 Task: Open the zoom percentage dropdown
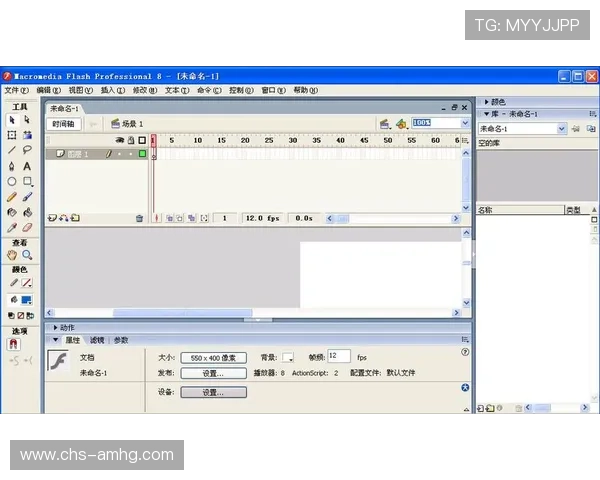pos(465,123)
